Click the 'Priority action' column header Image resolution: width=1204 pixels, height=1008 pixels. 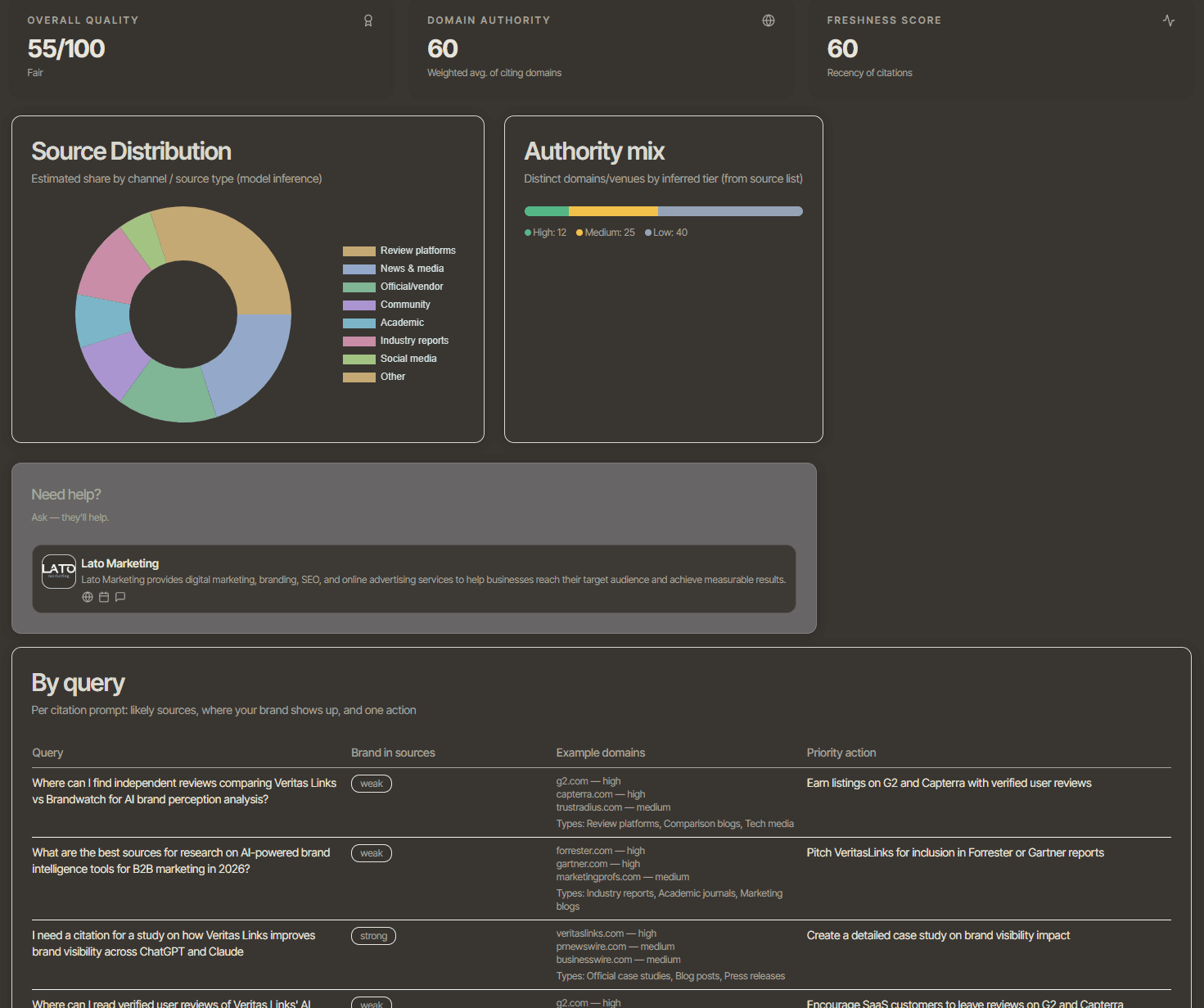click(841, 753)
